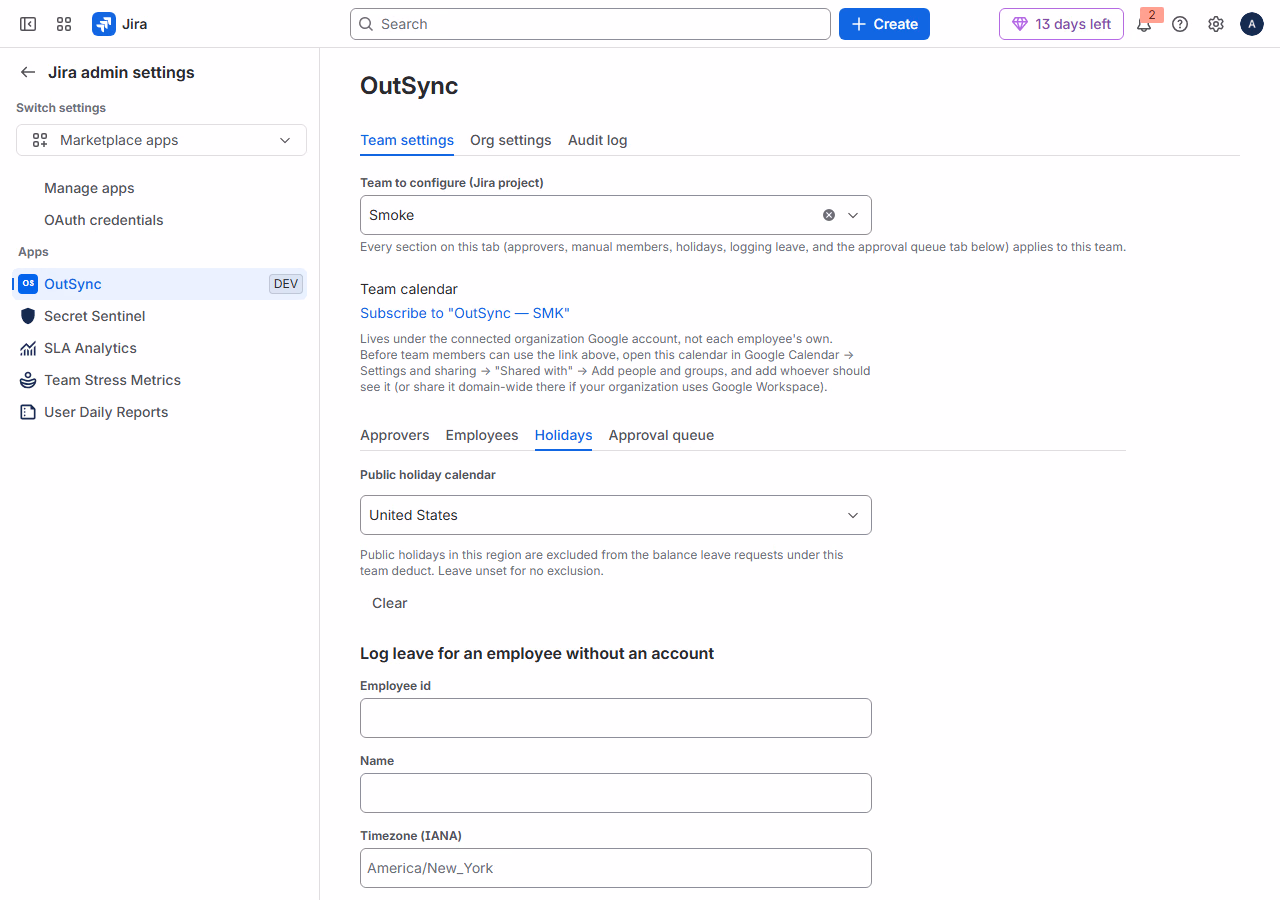
Task: Focus the Timezone (IANA) input field
Action: [616, 868]
